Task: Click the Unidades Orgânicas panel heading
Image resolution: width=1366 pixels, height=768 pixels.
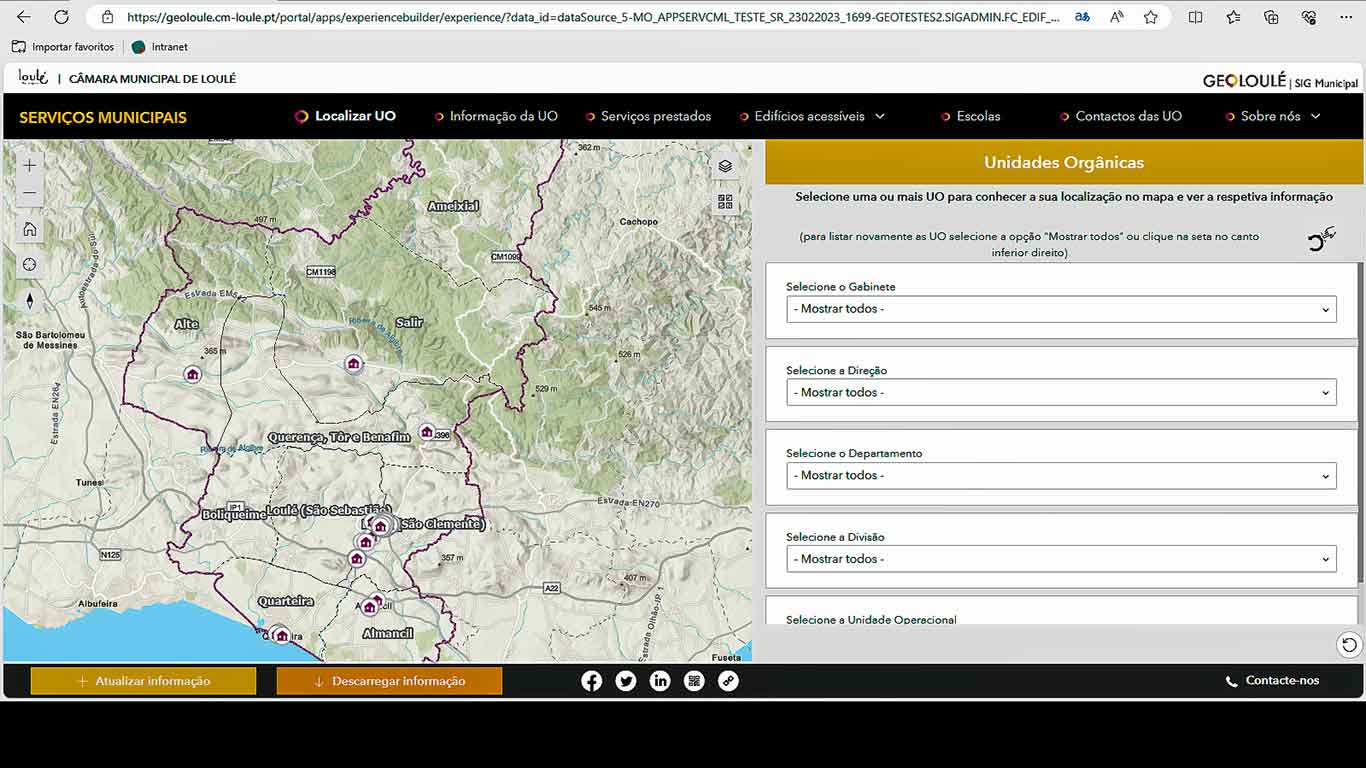Action: click(1063, 162)
